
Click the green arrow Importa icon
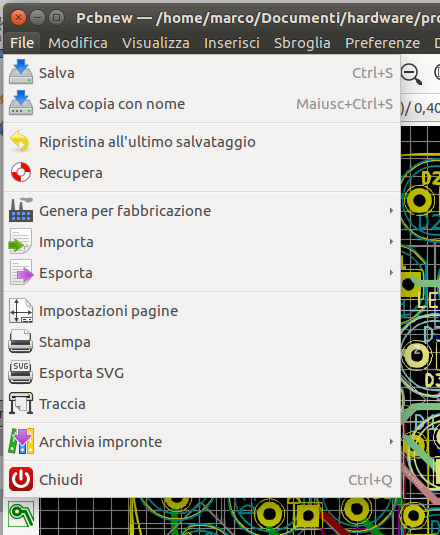point(20,241)
